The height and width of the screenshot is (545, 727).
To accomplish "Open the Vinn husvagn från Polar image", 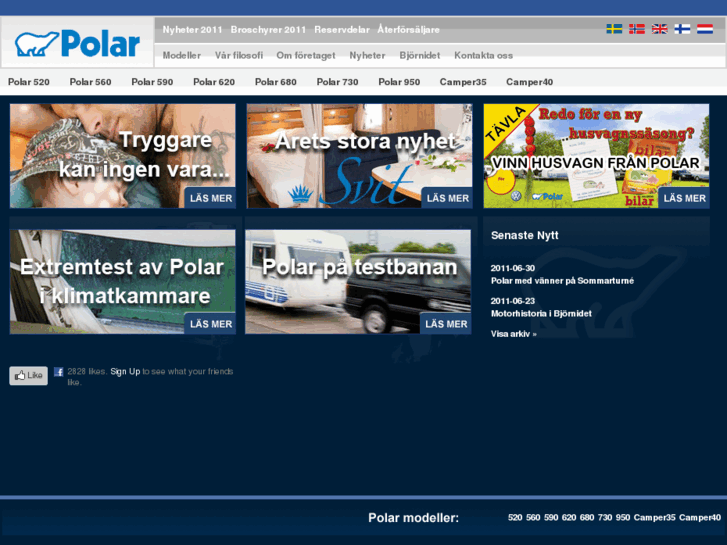I will (596, 156).
